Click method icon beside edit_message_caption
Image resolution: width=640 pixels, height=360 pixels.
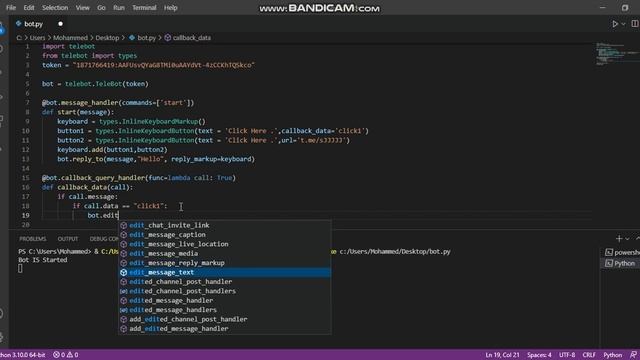pos(124,235)
